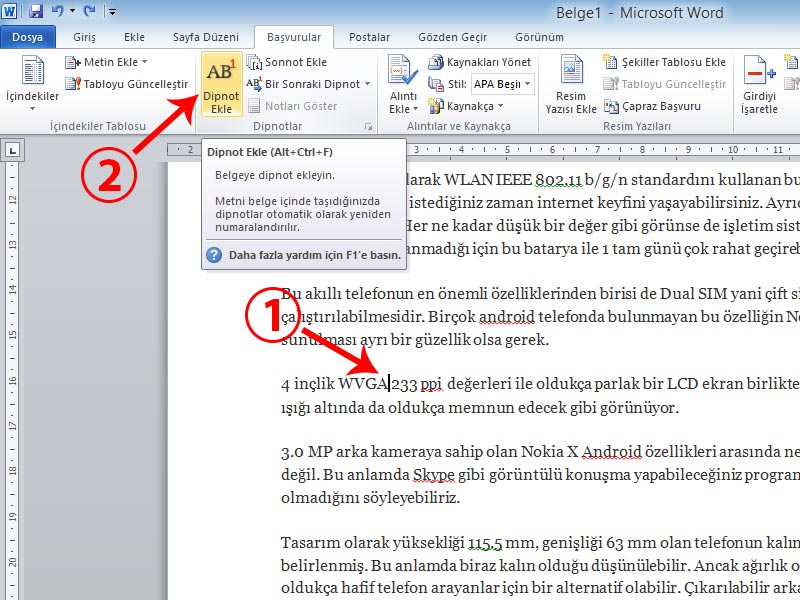Image resolution: width=800 pixels, height=600 pixels.
Task: Switch to the Gözden Geçir tab
Action: (x=452, y=37)
